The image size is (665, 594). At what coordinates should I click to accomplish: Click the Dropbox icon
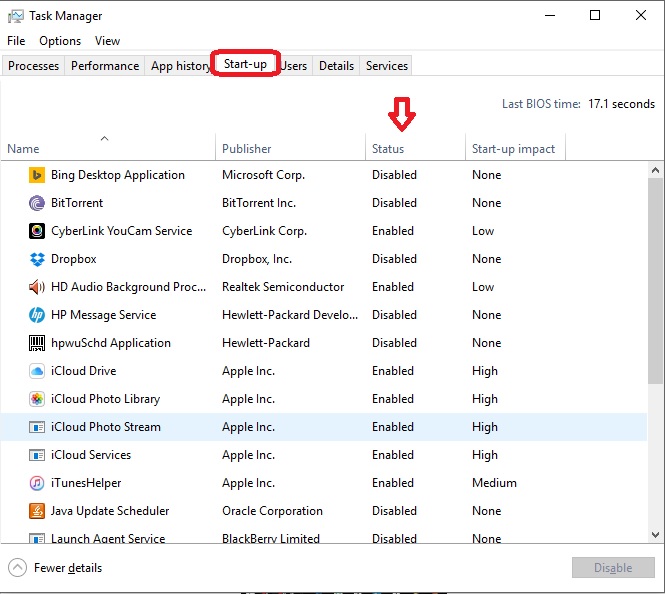tap(37, 259)
